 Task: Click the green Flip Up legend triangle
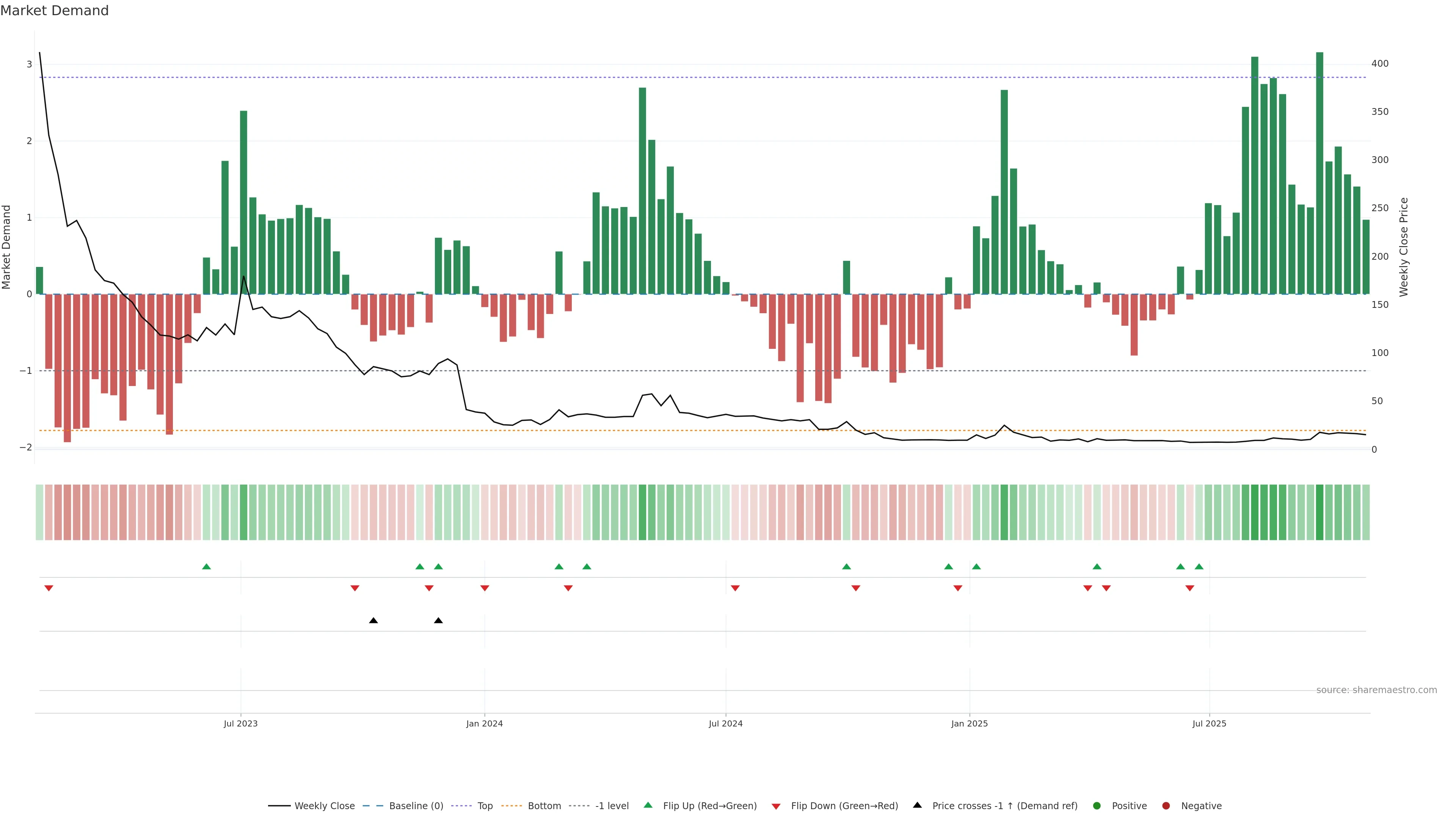click(x=648, y=805)
